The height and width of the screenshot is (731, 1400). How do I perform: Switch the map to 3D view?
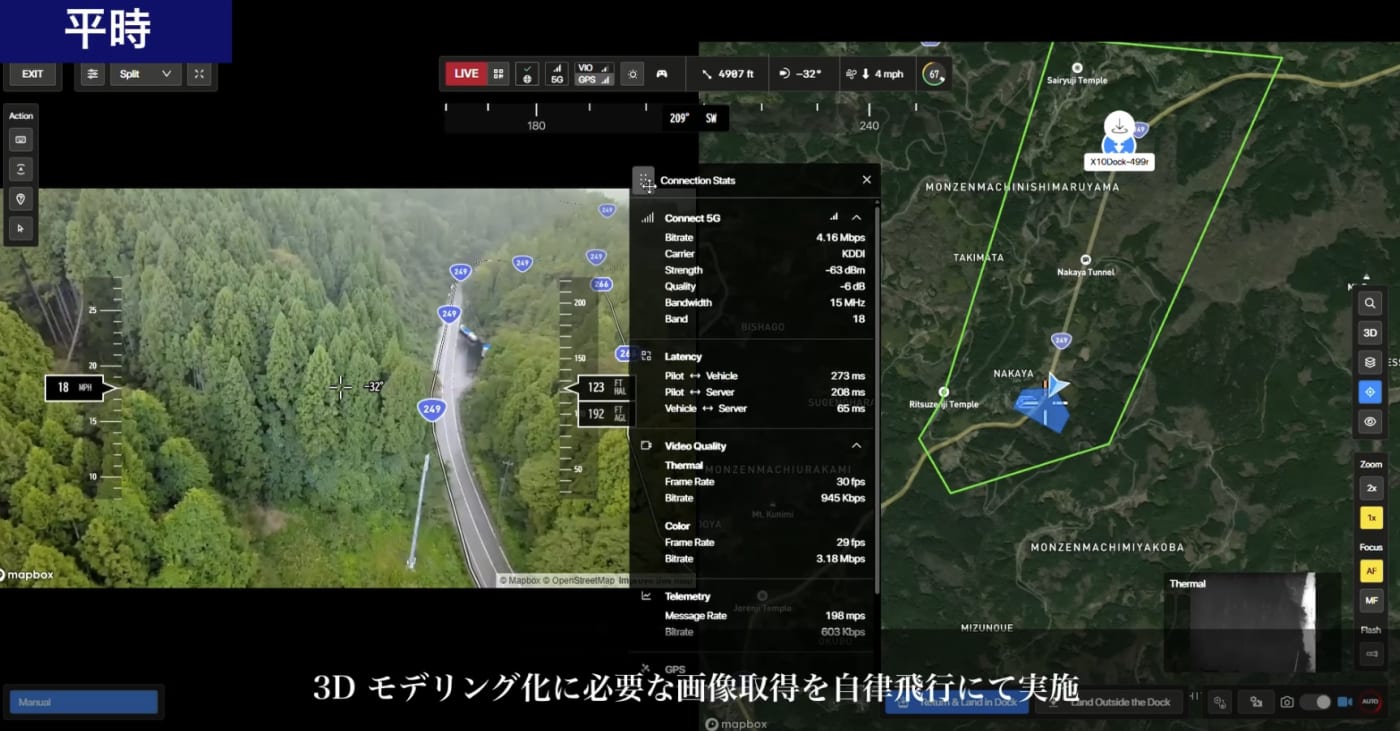pos(1370,332)
